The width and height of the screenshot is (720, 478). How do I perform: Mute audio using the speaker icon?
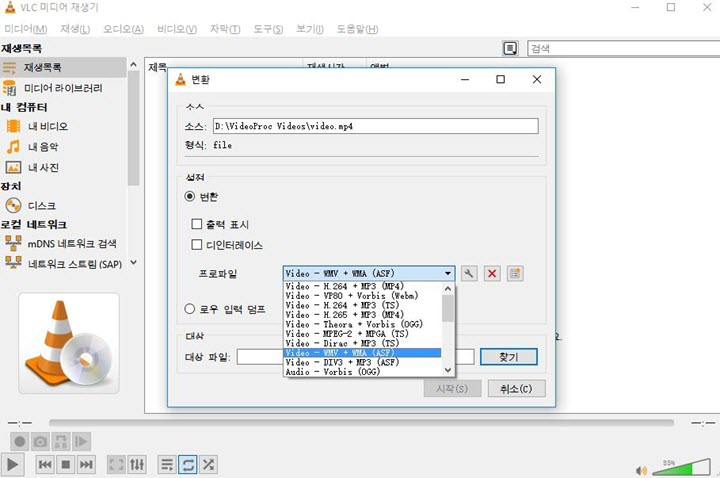click(641, 470)
